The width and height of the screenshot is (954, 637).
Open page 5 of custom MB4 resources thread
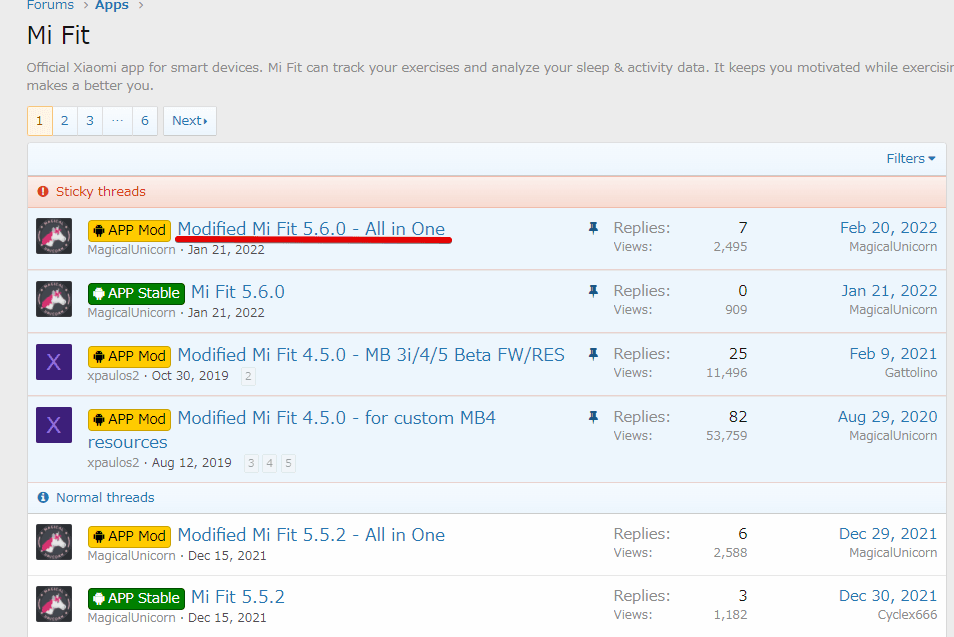coord(288,463)
